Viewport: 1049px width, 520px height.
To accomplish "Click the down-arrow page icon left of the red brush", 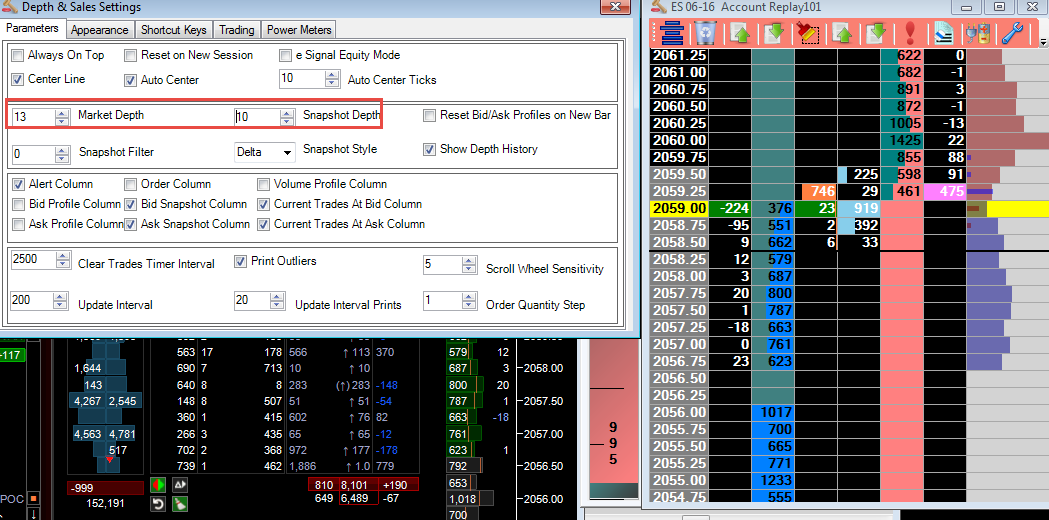I will (773, 33).
